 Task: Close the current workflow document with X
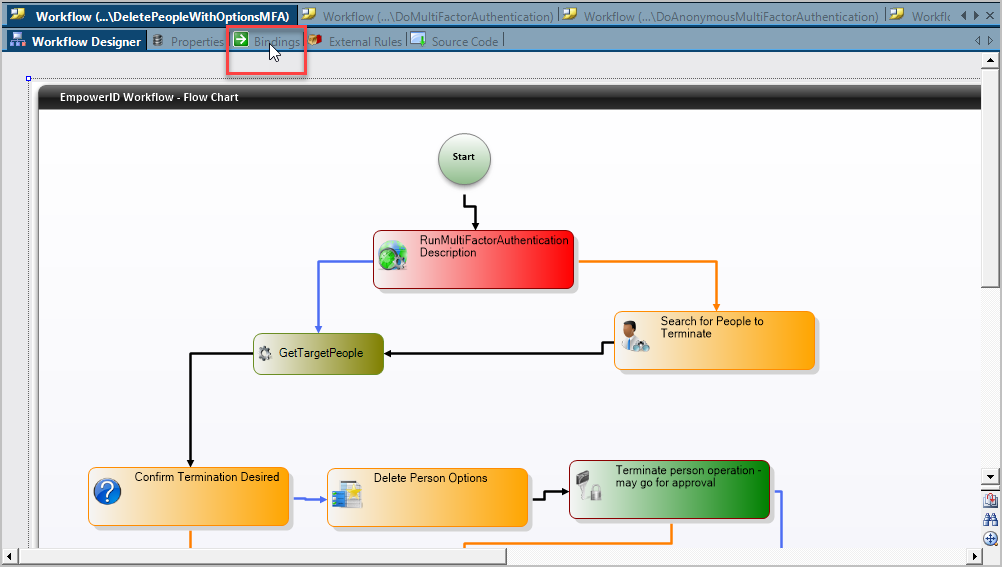[x=990, y=16]
